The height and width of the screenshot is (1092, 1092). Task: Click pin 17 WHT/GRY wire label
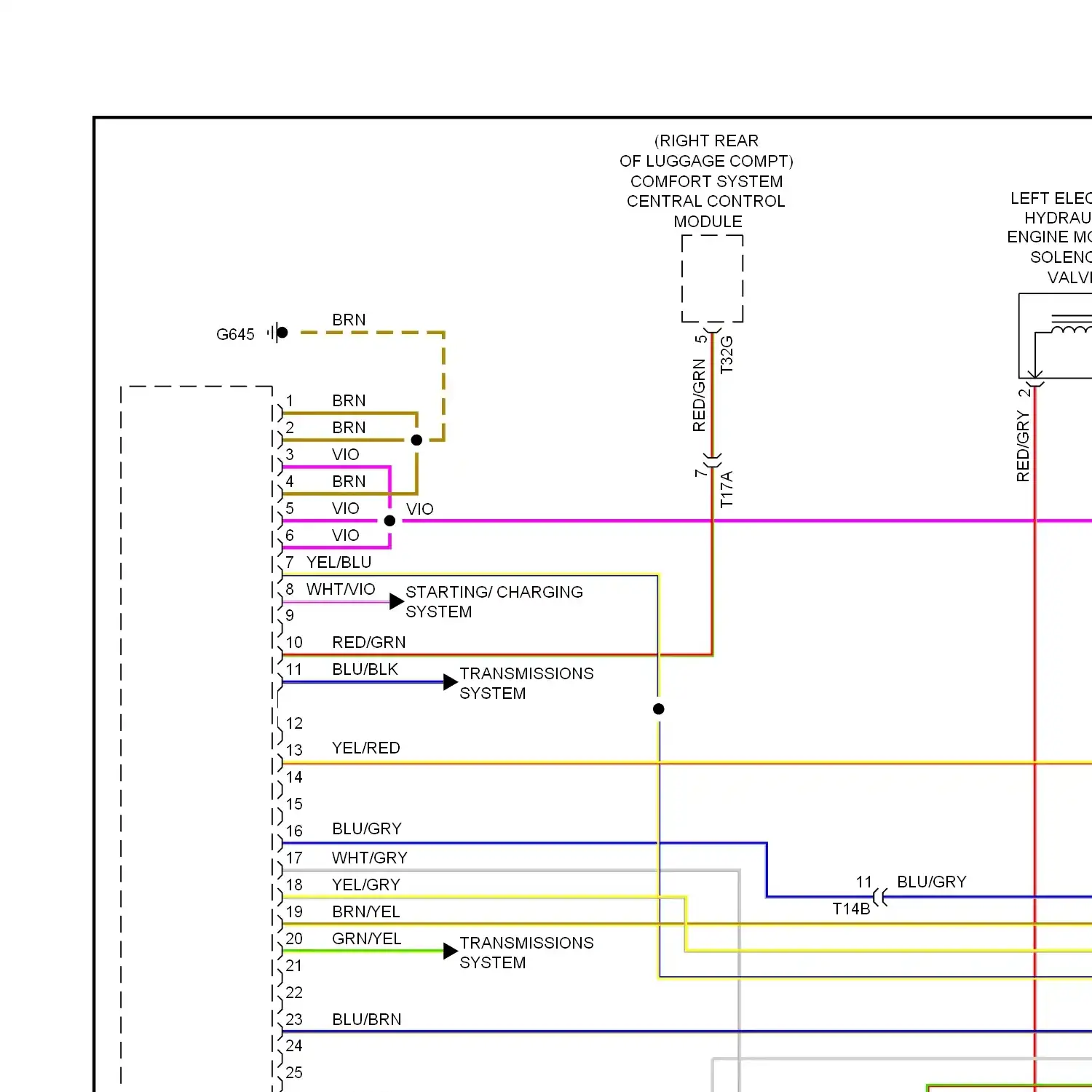(x=370, y=858)
